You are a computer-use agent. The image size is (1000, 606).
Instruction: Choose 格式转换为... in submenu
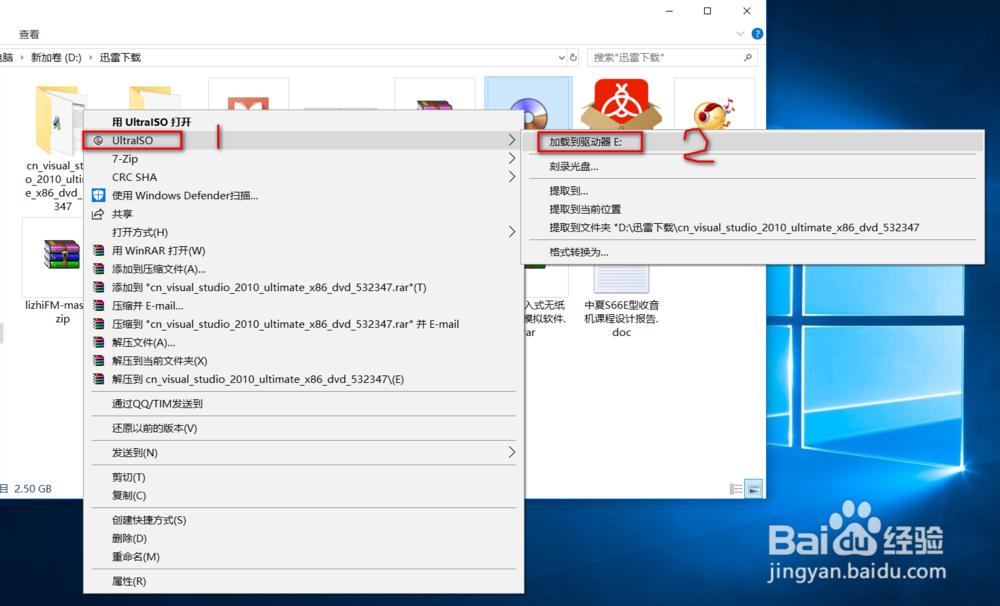pyautogui.click(x=752, y=252)
